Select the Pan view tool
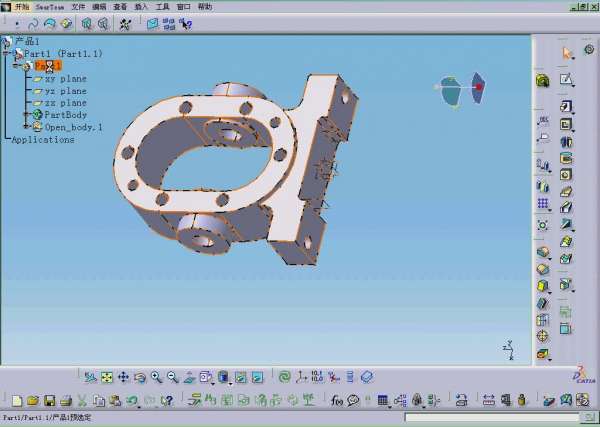 pos(123,377)
